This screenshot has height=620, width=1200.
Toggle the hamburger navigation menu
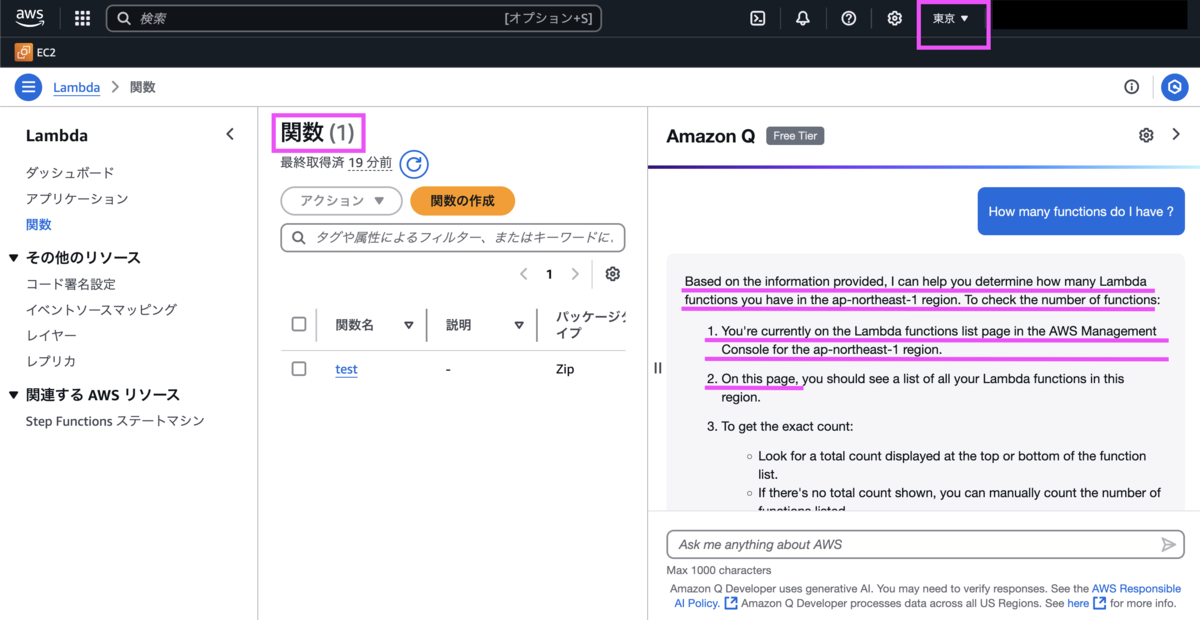(28, 87)
